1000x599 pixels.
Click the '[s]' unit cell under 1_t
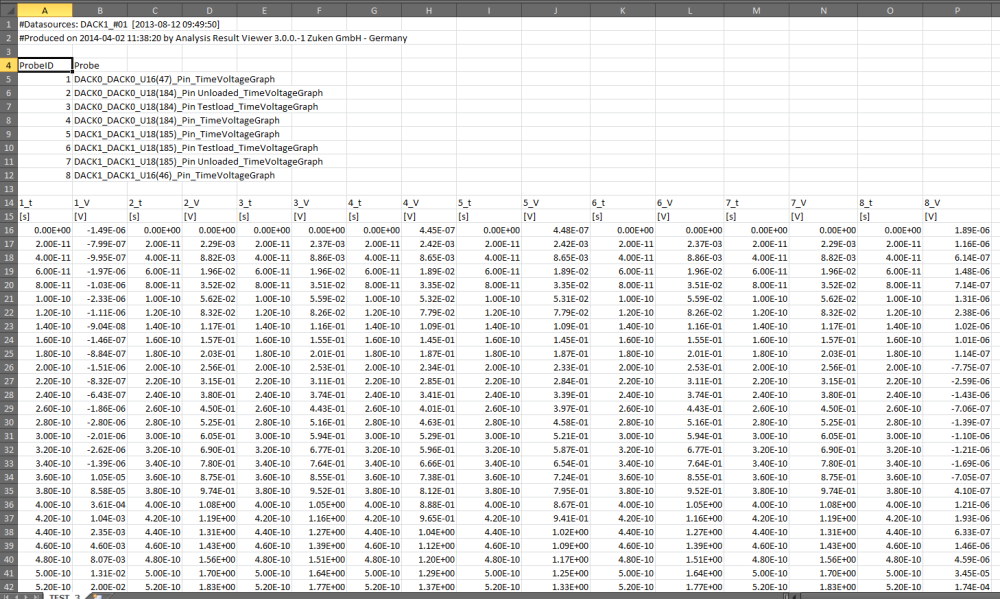tap(45, 216)
